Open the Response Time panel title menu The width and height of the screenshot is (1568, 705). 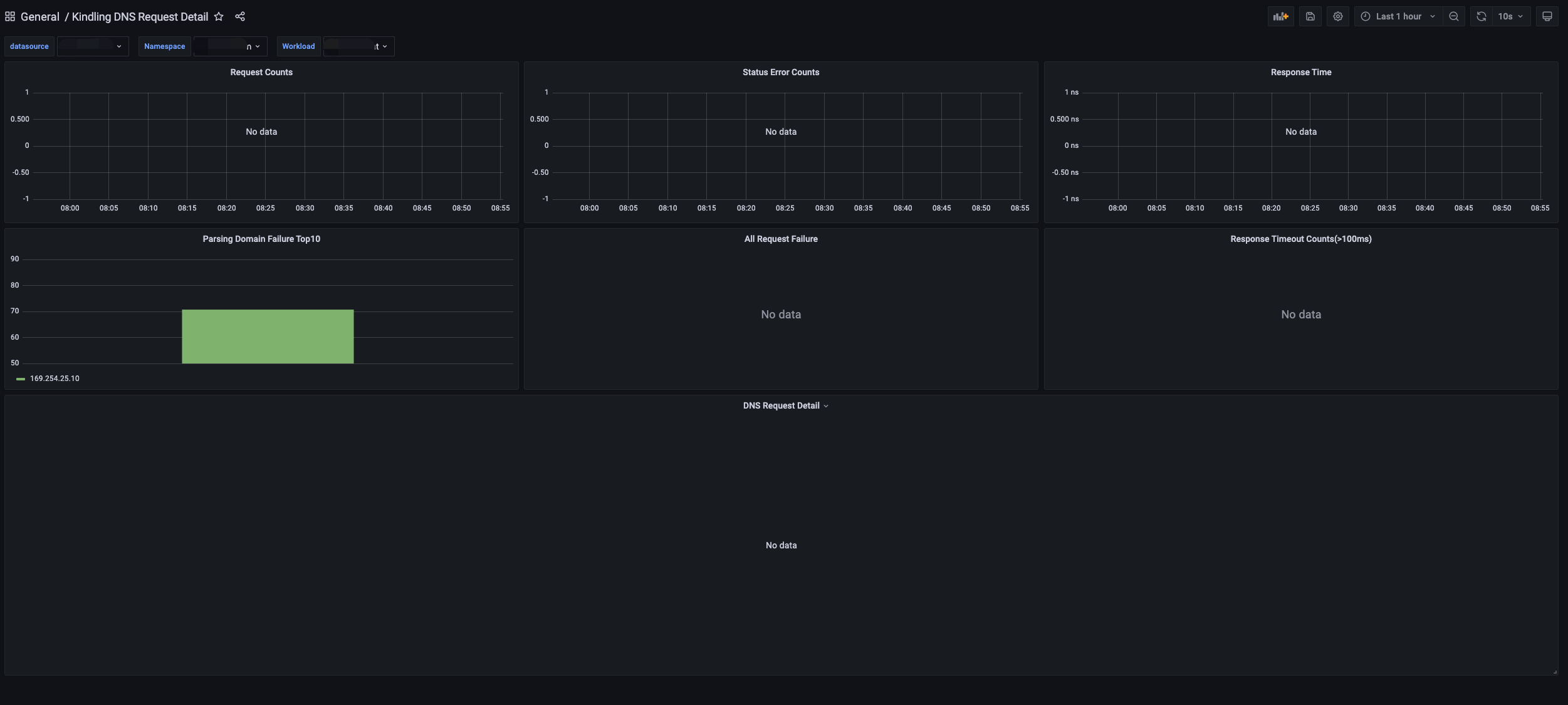tap(1300, 72)
